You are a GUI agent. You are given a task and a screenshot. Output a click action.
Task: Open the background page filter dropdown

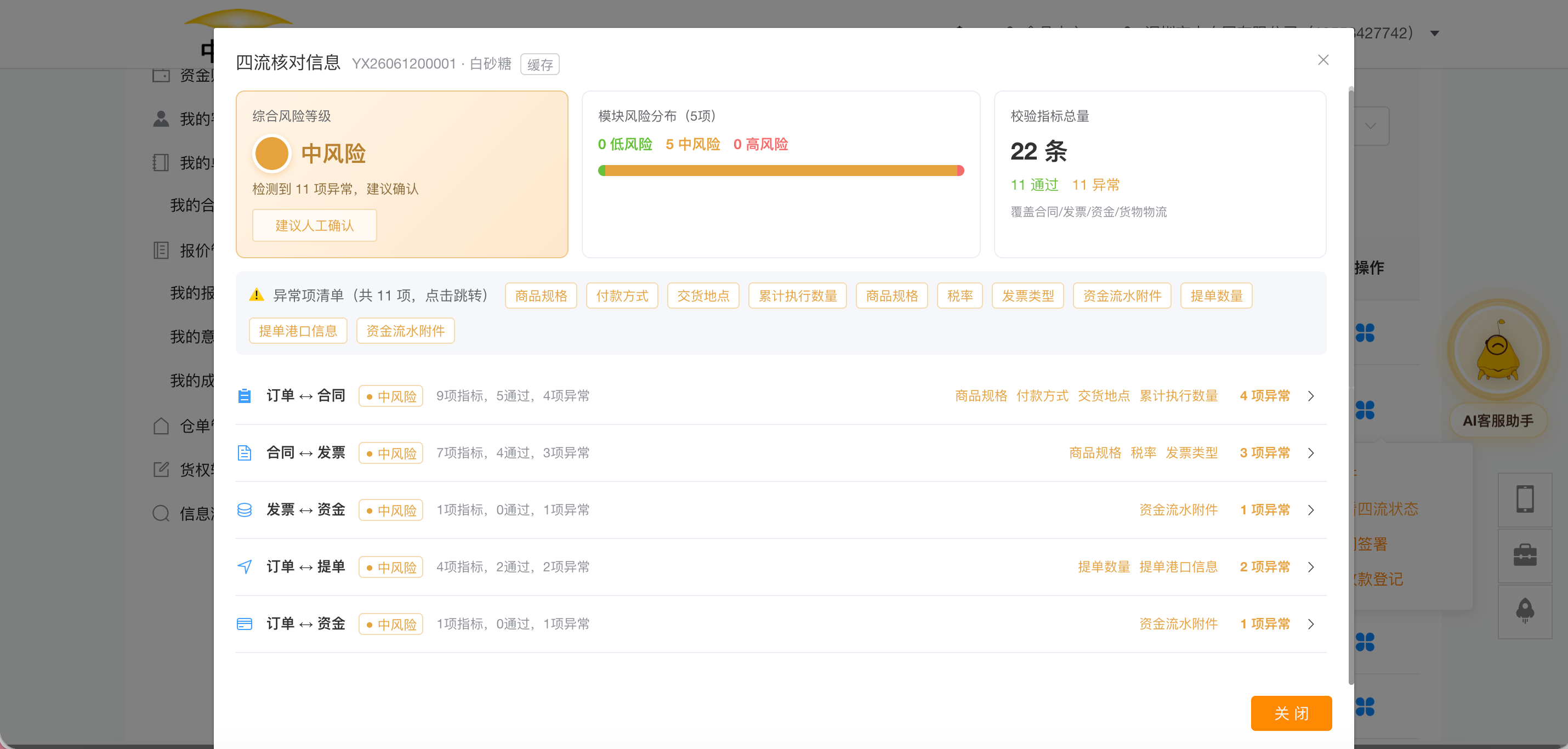(1371, 126)
